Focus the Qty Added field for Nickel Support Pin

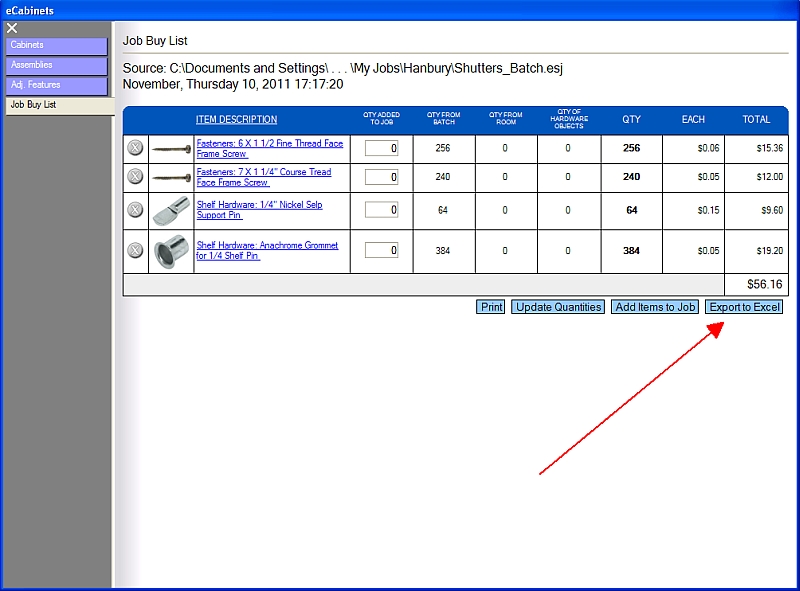[x=381, y=210]
